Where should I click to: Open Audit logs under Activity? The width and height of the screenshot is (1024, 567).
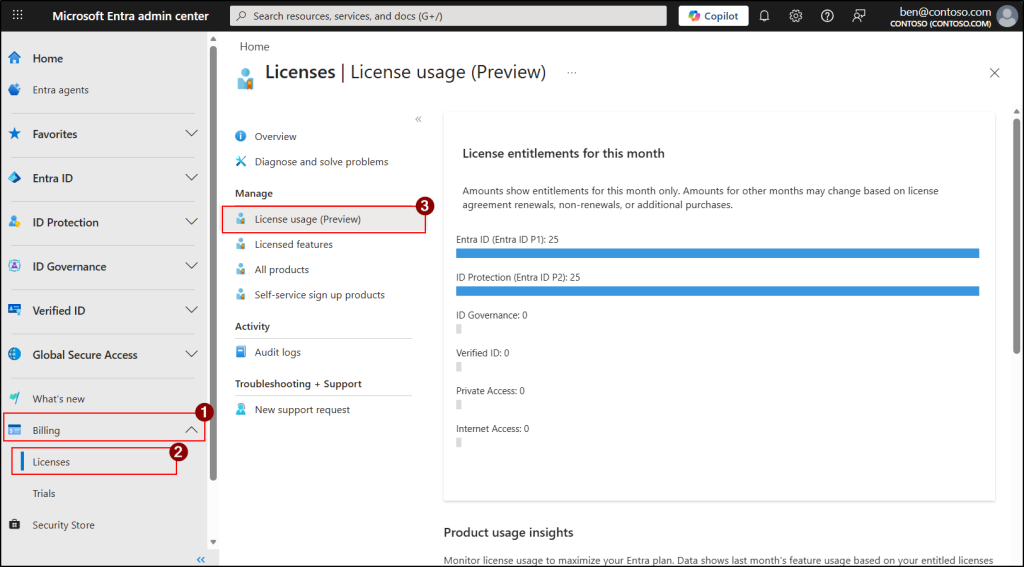pos(277,352)
